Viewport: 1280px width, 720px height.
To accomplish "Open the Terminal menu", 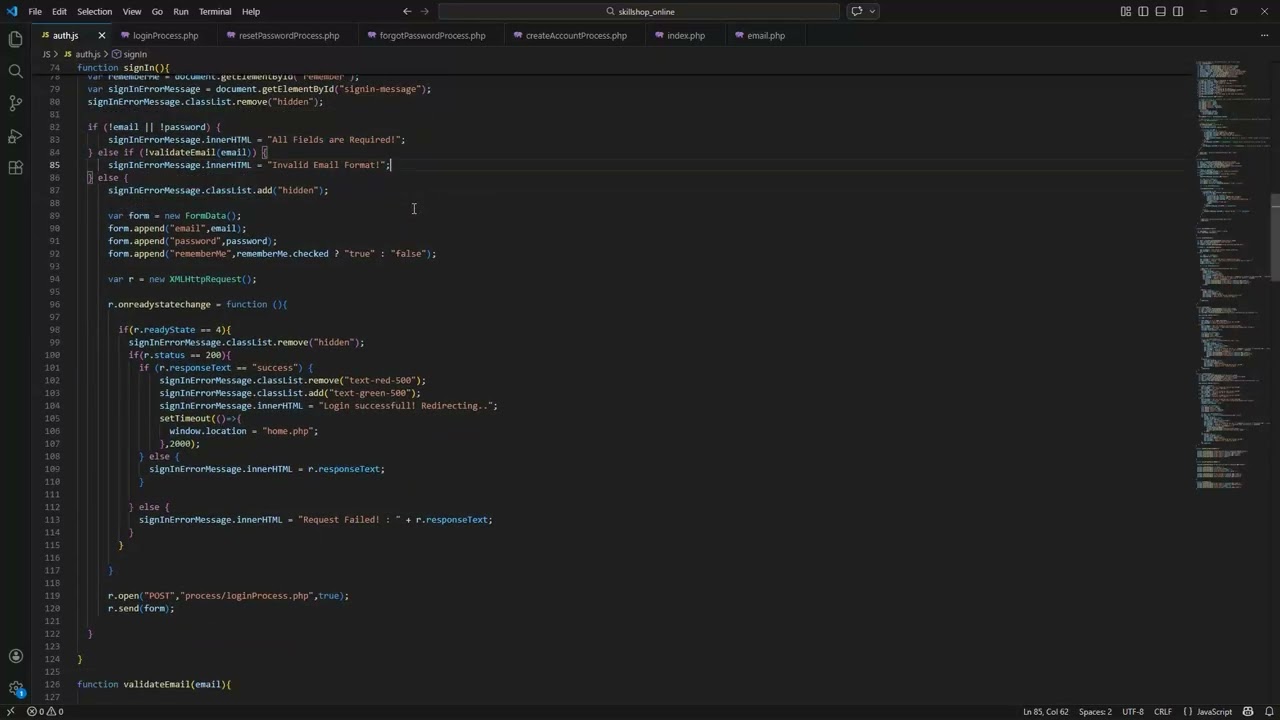I will (x=215, y=11).
